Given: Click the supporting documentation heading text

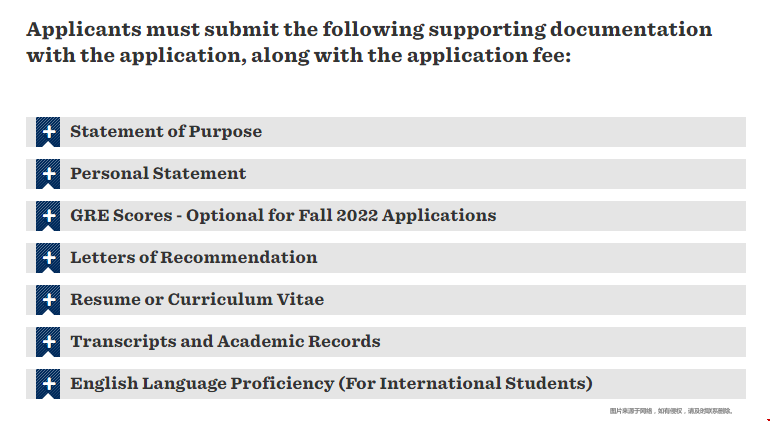Looking at the screenshot, I should tap(369, 42).
